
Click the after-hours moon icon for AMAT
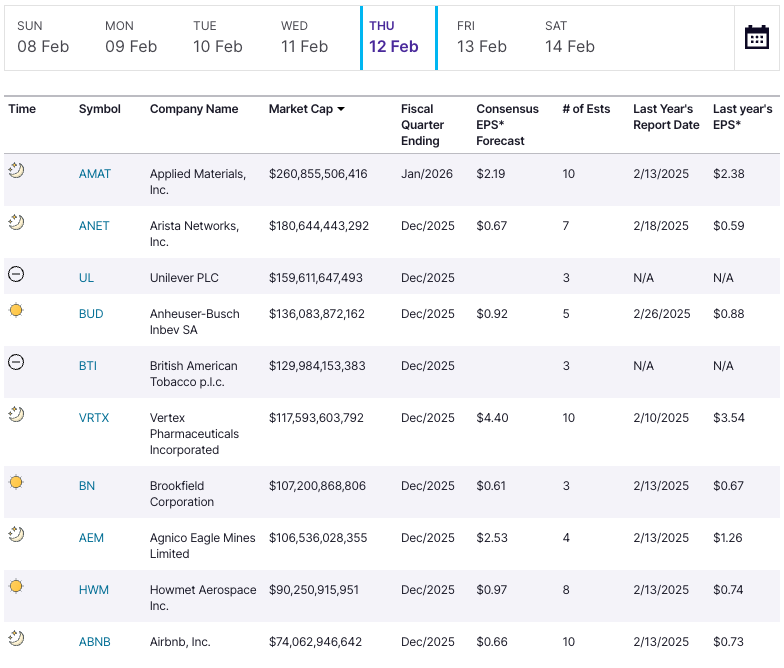(x=16, y=171)
